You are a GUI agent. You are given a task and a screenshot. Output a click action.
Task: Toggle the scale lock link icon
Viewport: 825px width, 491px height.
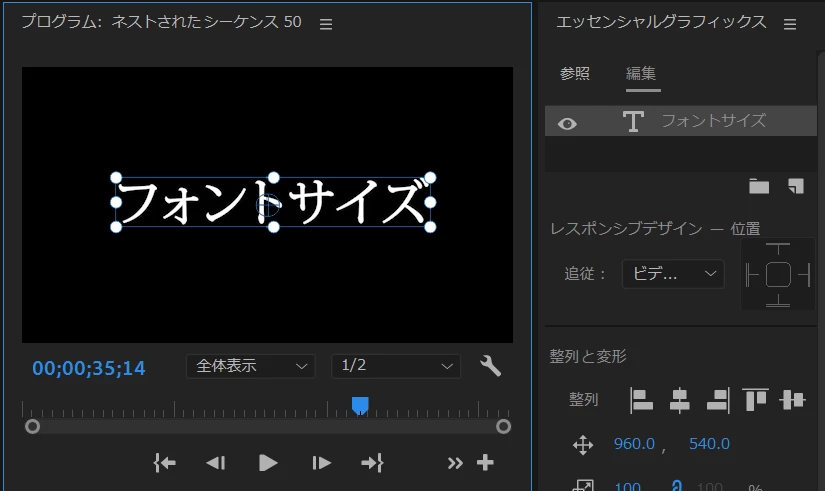click(x=677, y=485)
